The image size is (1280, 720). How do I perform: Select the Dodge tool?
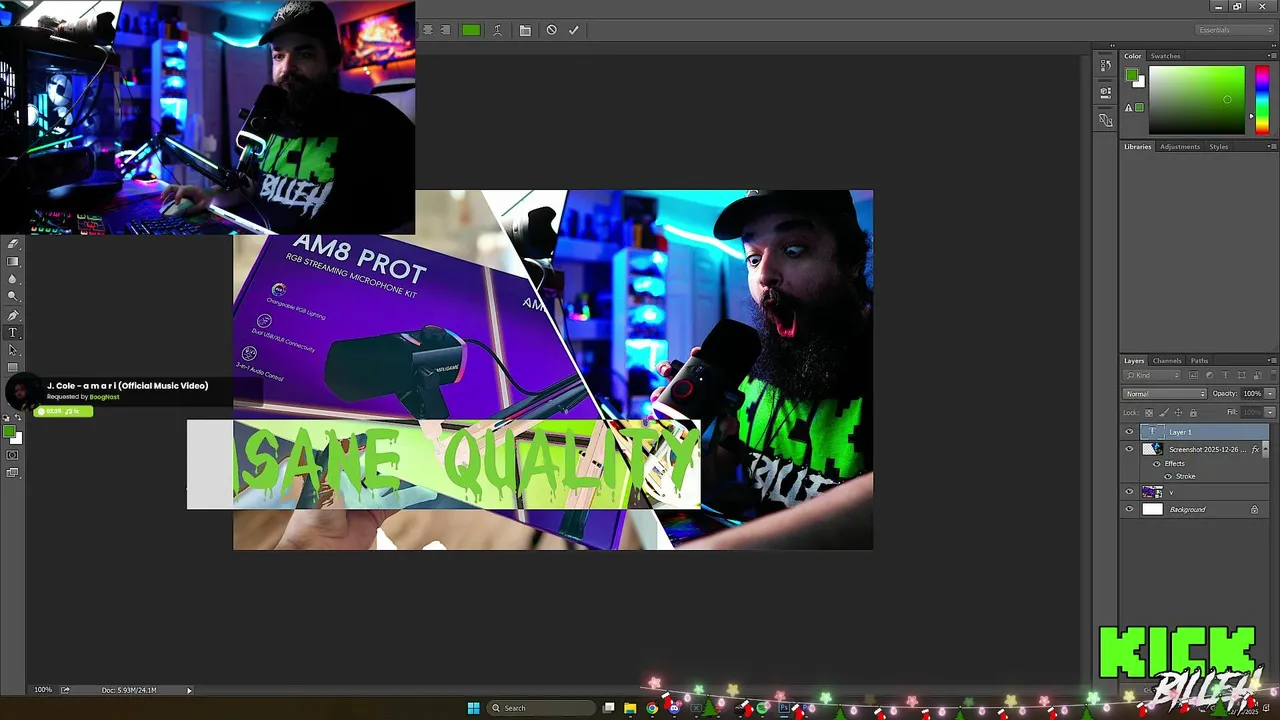(13, 296)
